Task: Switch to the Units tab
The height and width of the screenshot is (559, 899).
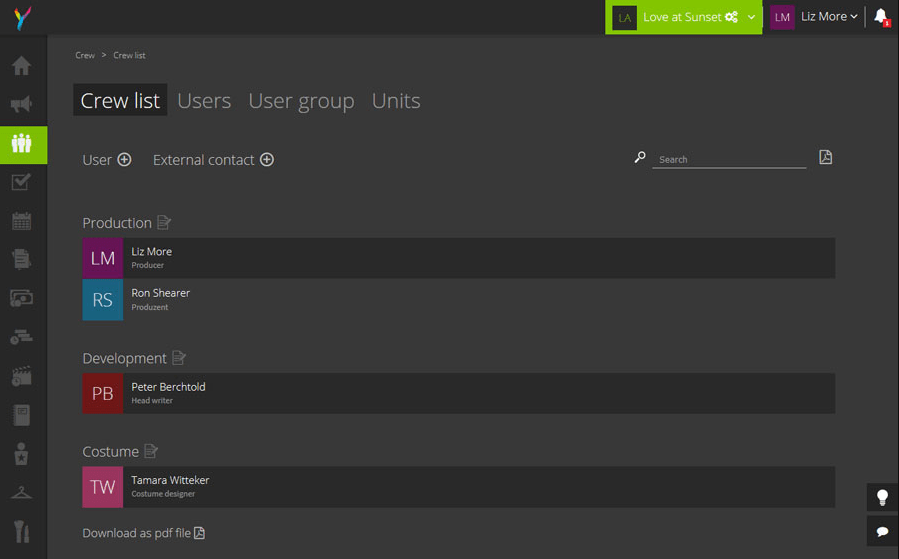Action: [x=396, y=101]
